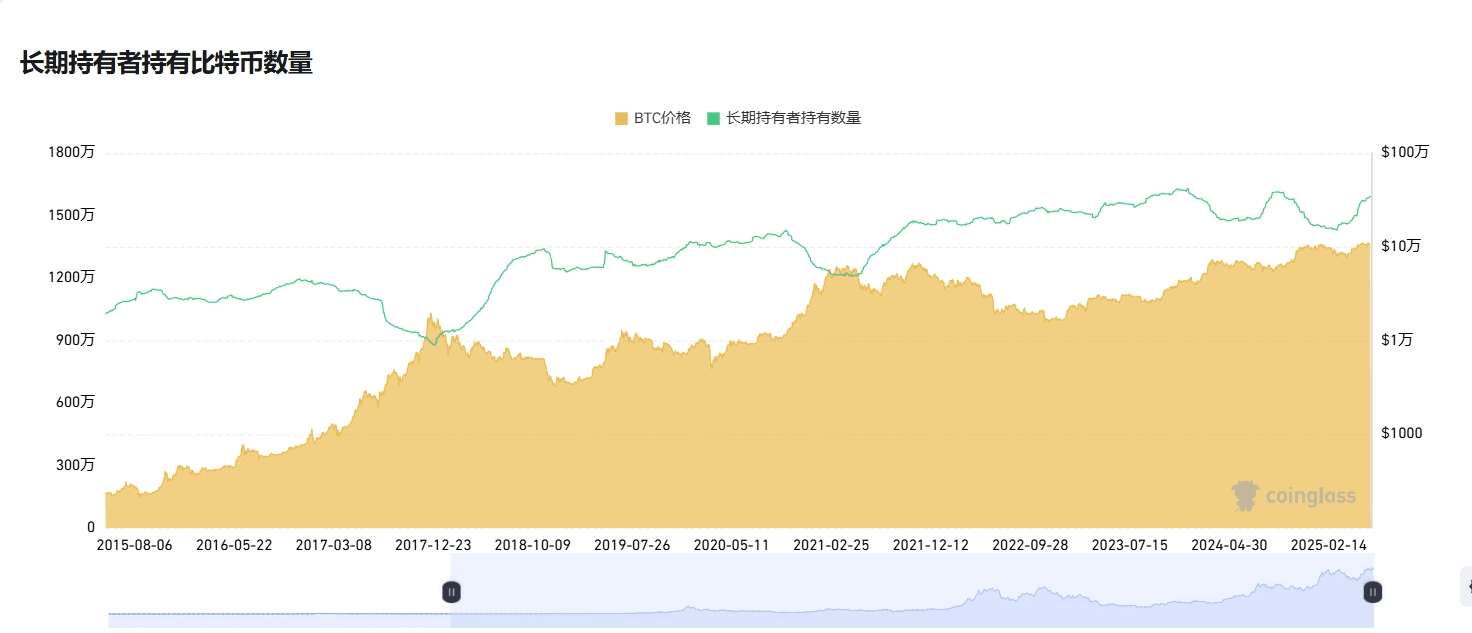The image size is (1472, 633).
Task: Click the 长期持有者持有比特币数量 chart title
Action: [166, 64]
